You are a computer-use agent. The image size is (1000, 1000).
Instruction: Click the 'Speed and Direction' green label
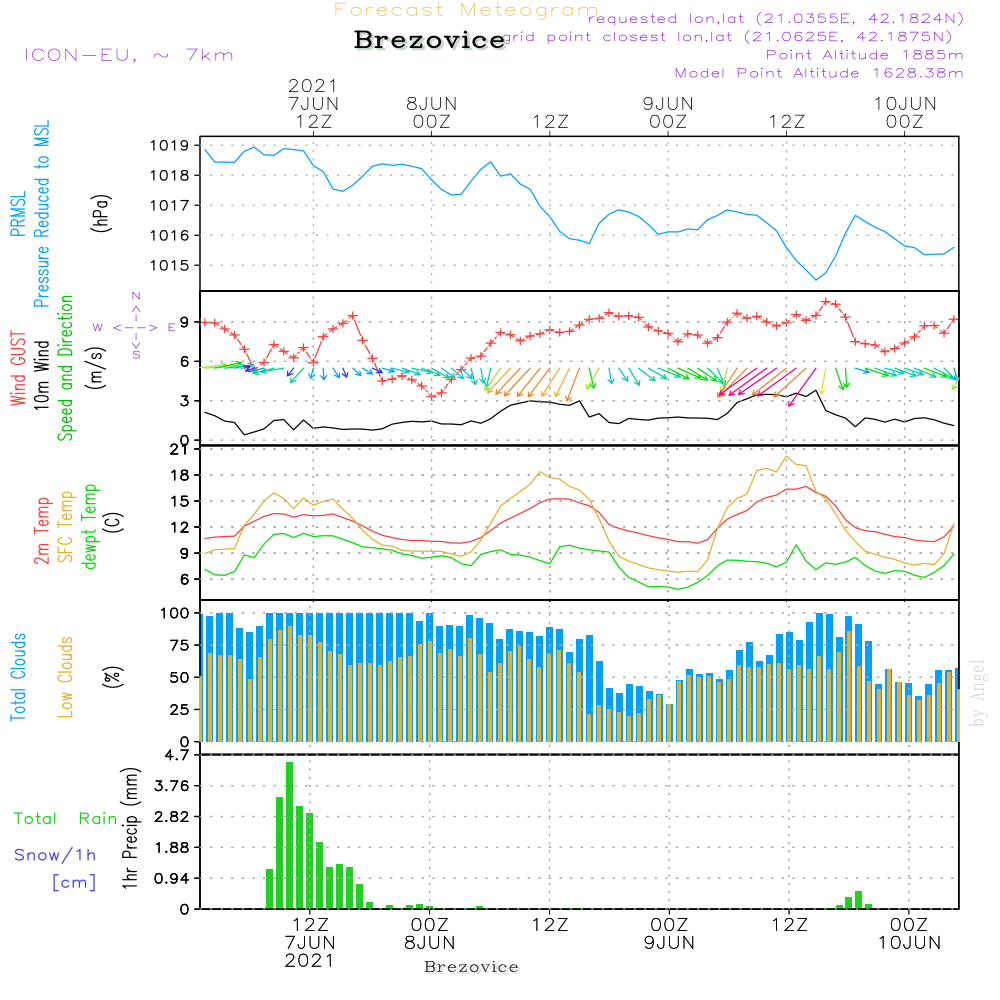(65, 368)
